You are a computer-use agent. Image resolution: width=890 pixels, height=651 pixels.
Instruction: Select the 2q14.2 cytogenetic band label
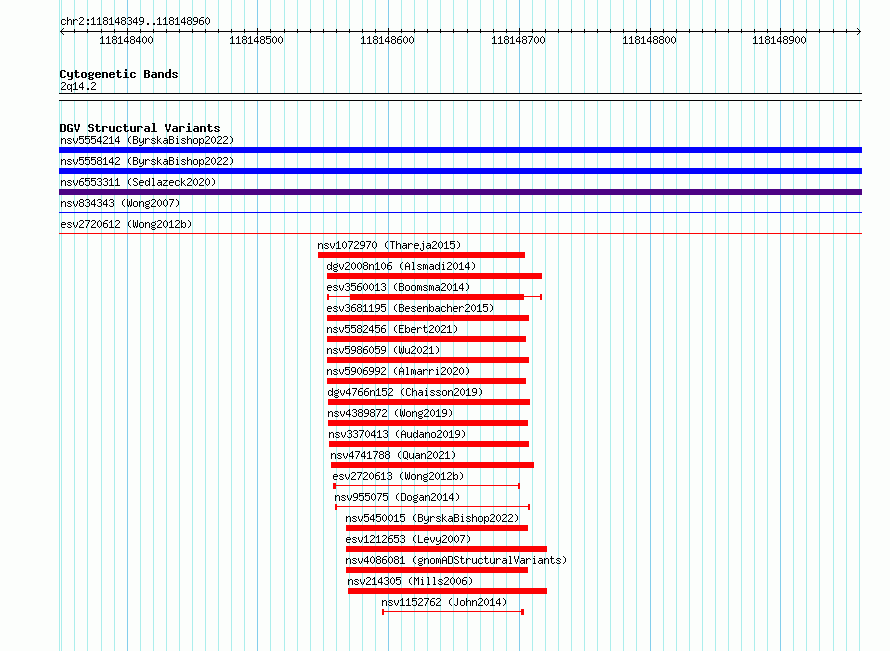(78, 86)
